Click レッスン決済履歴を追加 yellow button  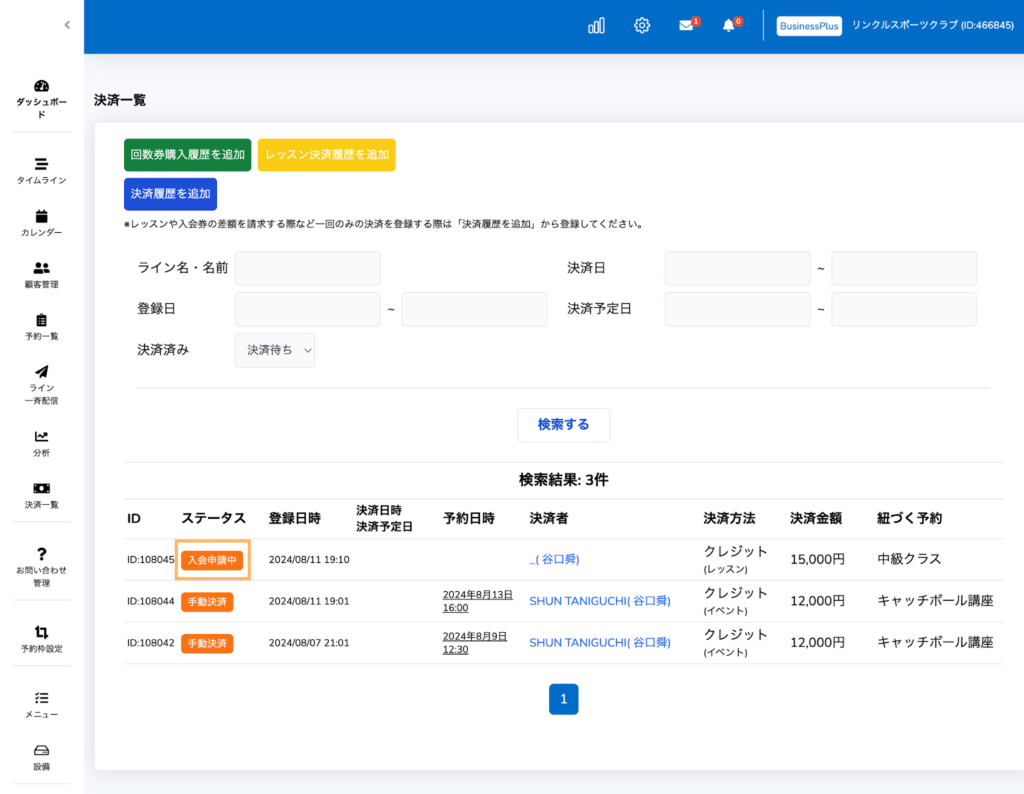click(x=327, y=155)
